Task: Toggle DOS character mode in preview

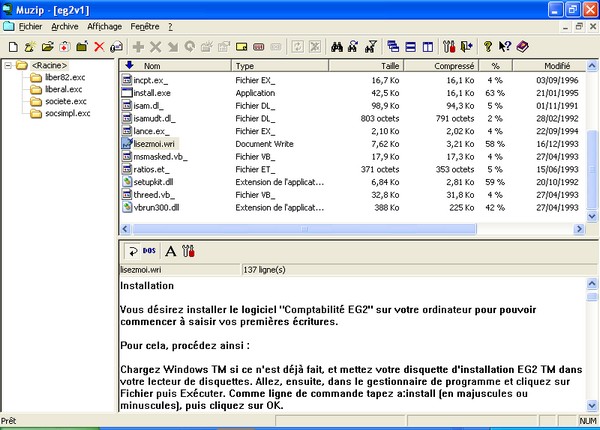Action: click(149, 251)
